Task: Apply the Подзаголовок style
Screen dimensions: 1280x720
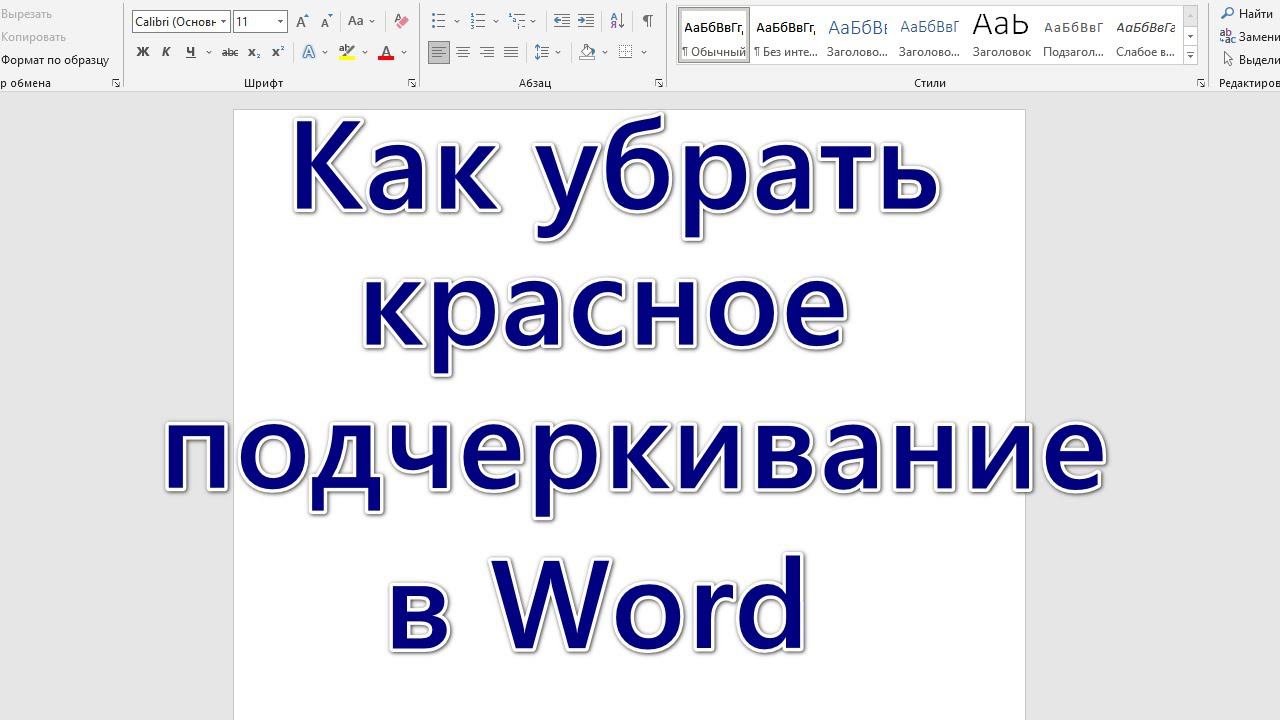Action: (x=1073, y=36)
